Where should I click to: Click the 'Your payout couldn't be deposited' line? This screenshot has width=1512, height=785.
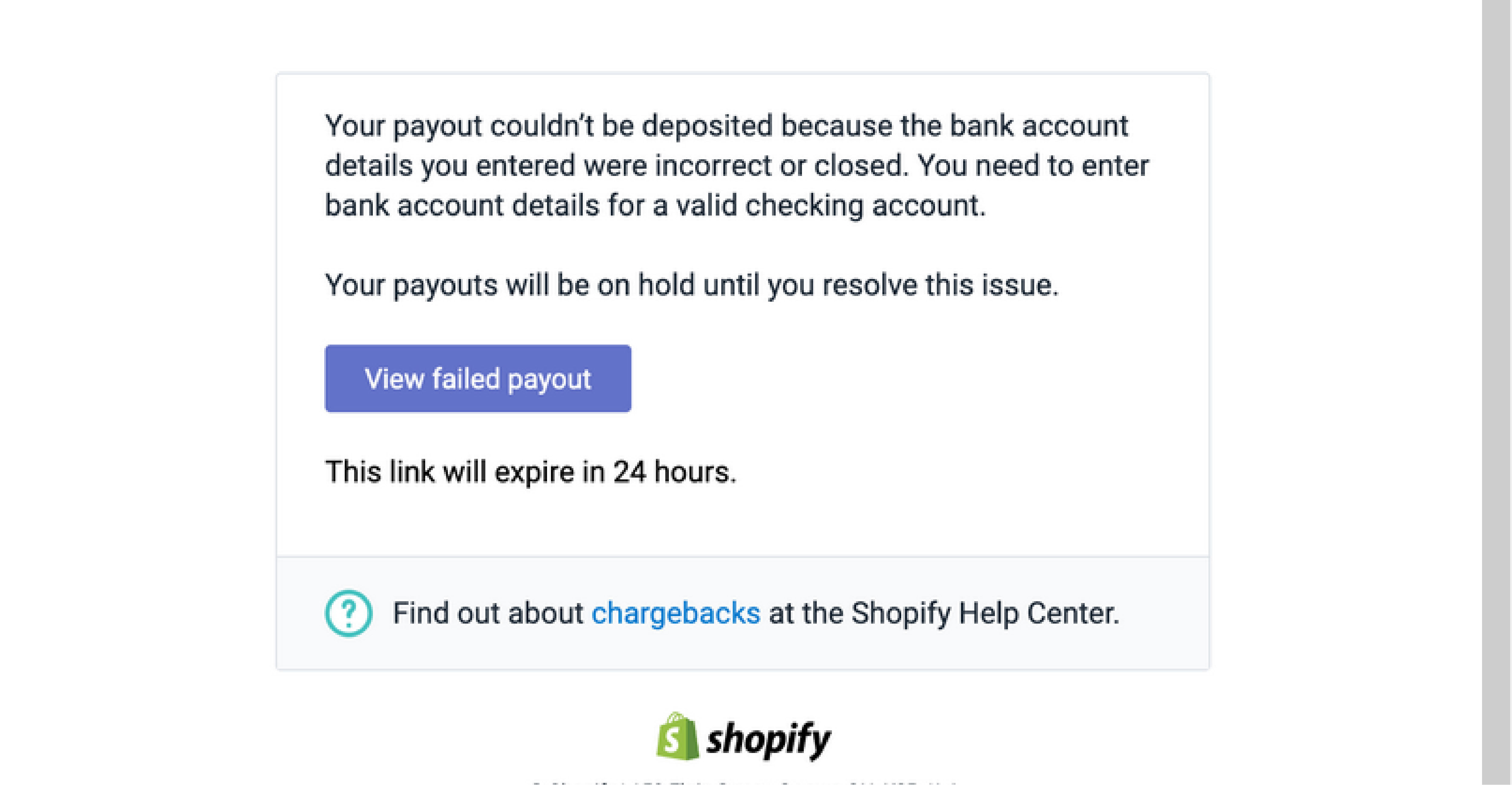pos(727,125)
